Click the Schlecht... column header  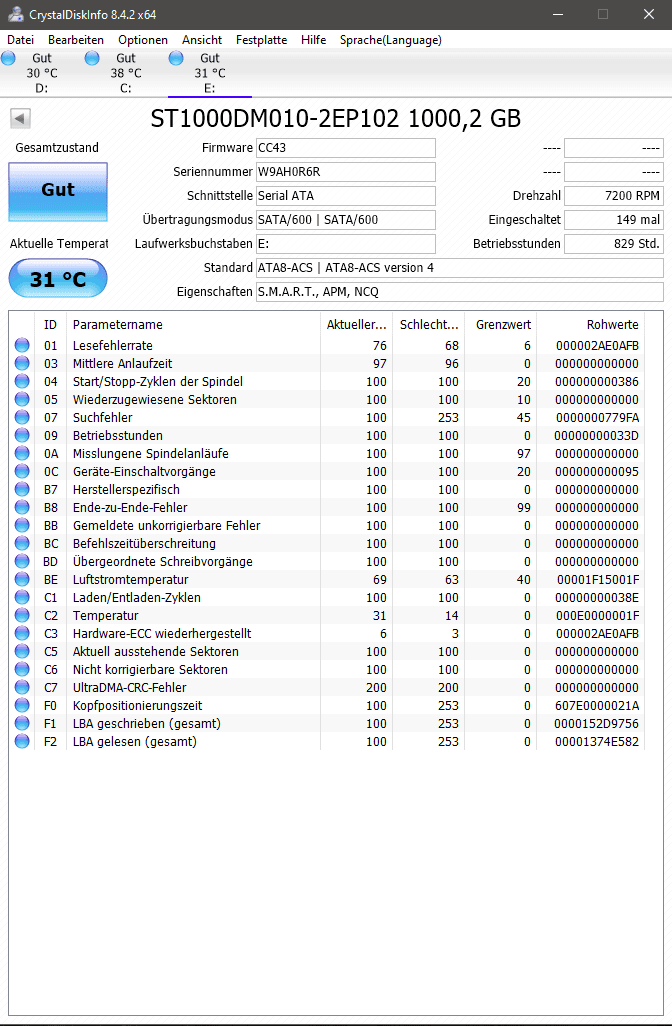429,325
